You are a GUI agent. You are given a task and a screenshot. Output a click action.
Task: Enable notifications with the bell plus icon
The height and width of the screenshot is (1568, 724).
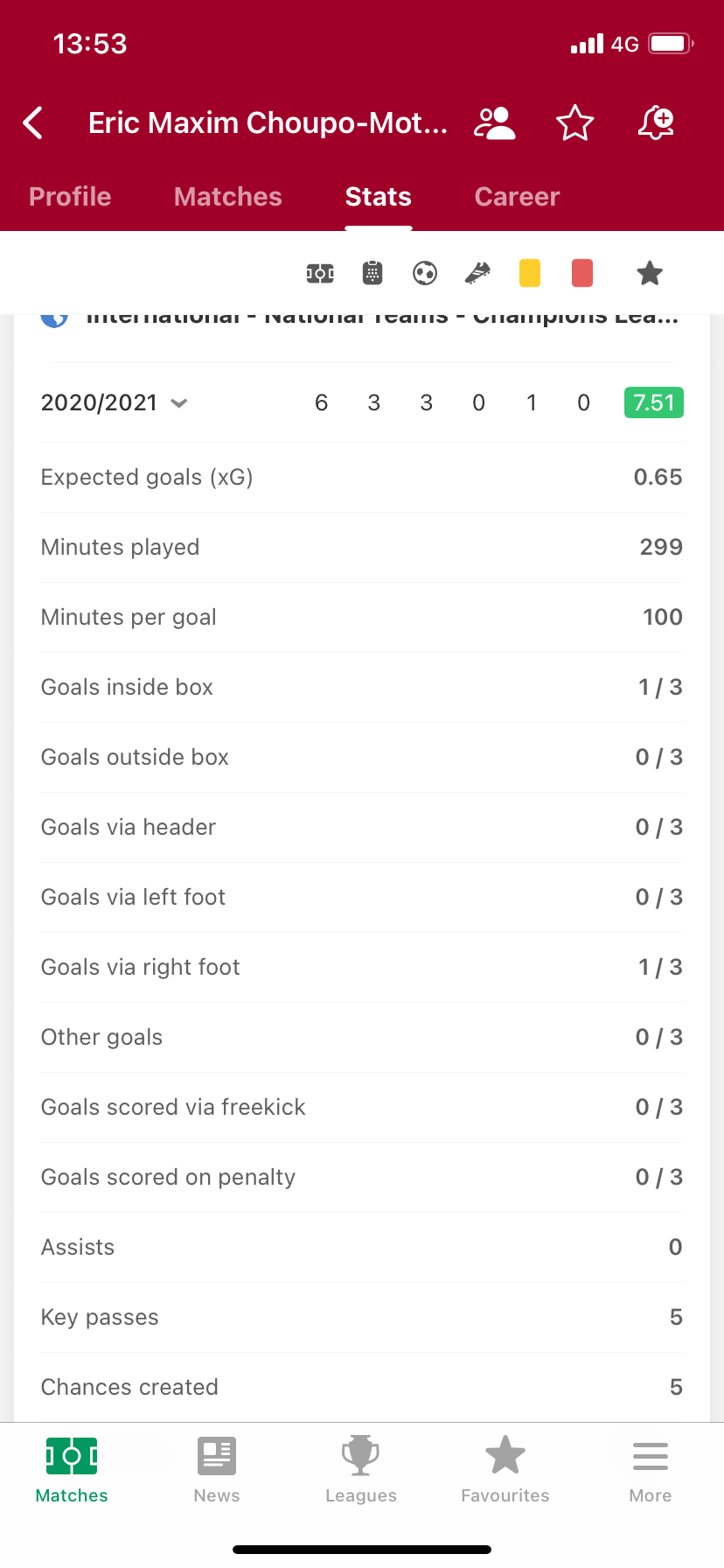(656, 123)
